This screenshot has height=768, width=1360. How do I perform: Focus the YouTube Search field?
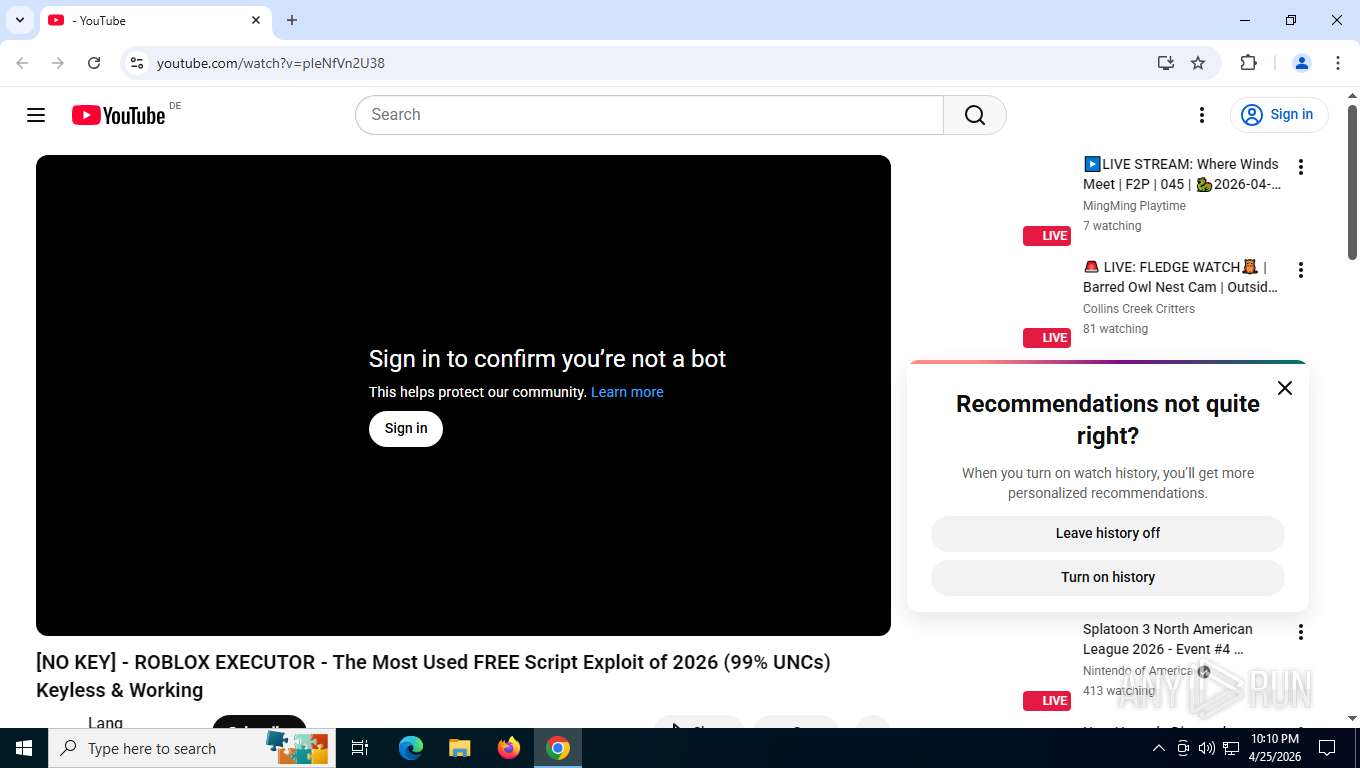coord(649,115)
